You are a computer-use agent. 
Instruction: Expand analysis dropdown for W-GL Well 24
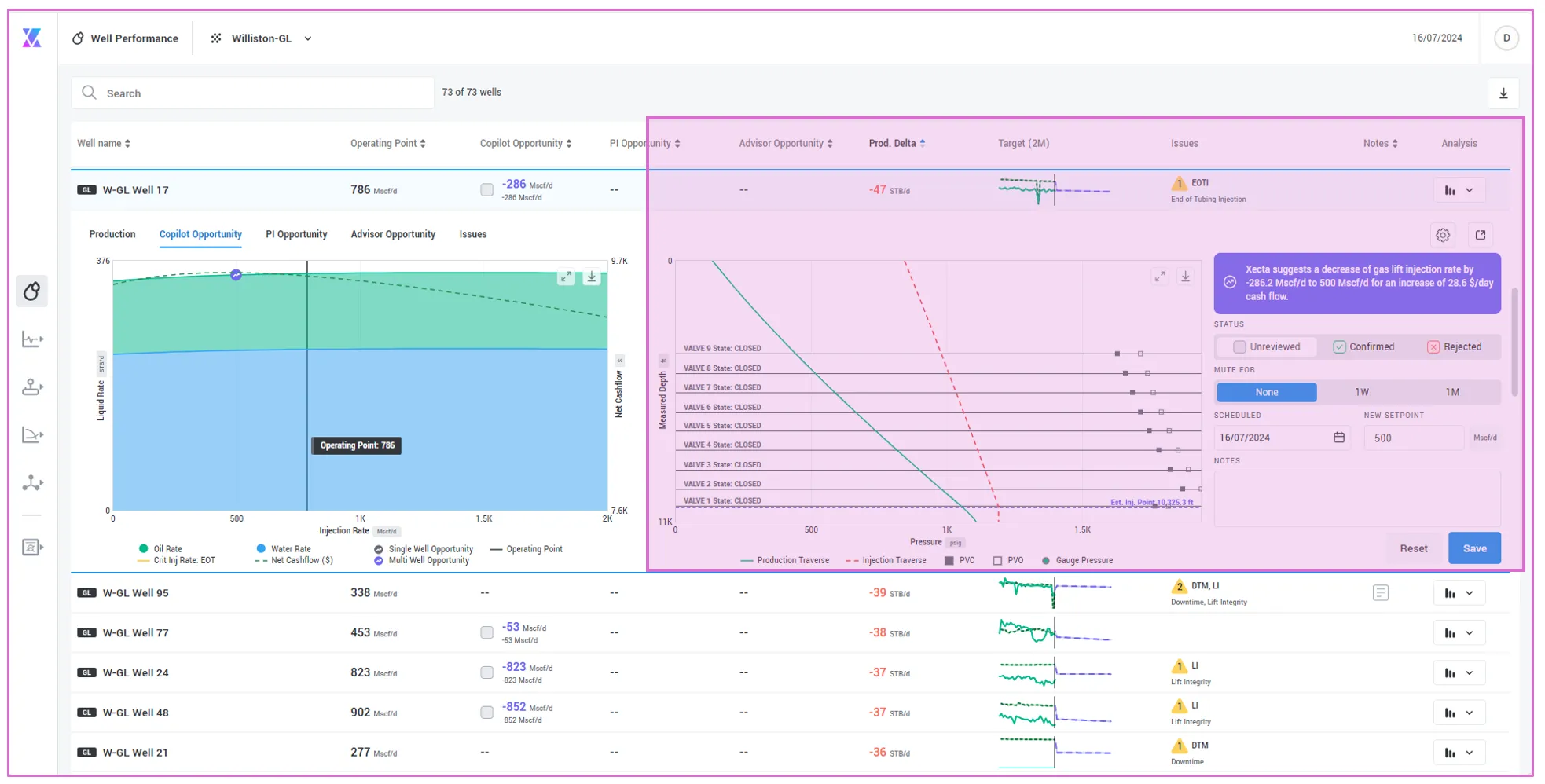(1459, 673)
